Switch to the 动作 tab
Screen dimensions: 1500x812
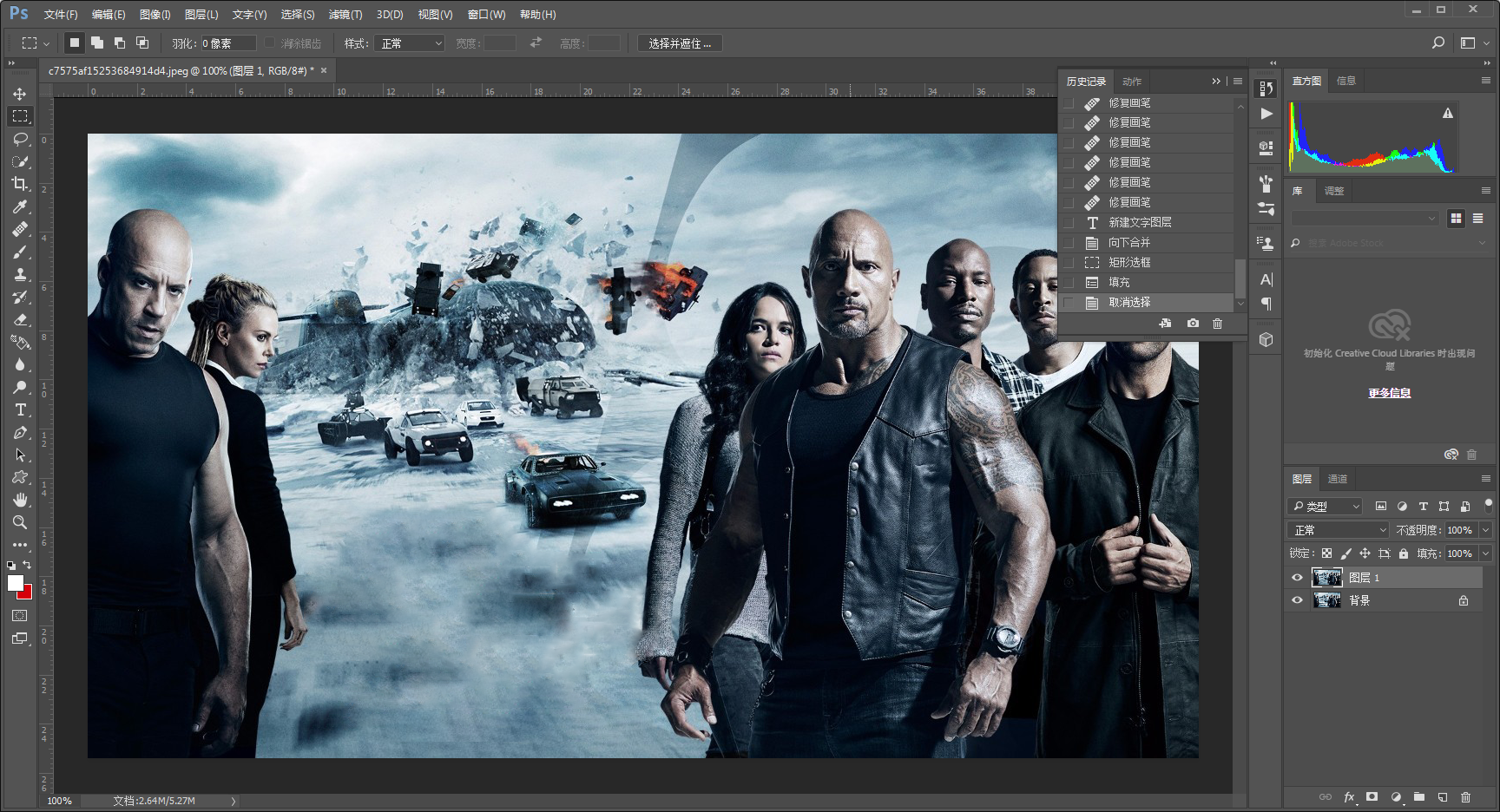(1132, 82)
